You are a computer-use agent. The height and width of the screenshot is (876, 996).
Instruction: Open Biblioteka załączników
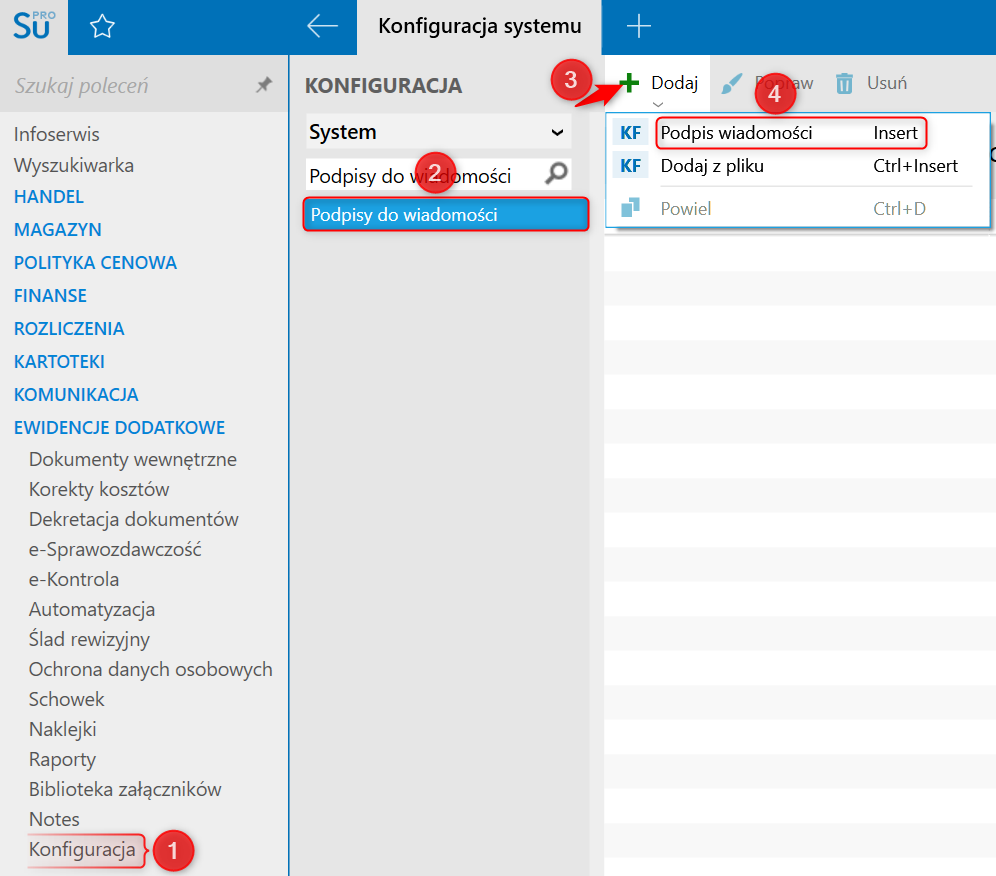click(x=125, y=790)
